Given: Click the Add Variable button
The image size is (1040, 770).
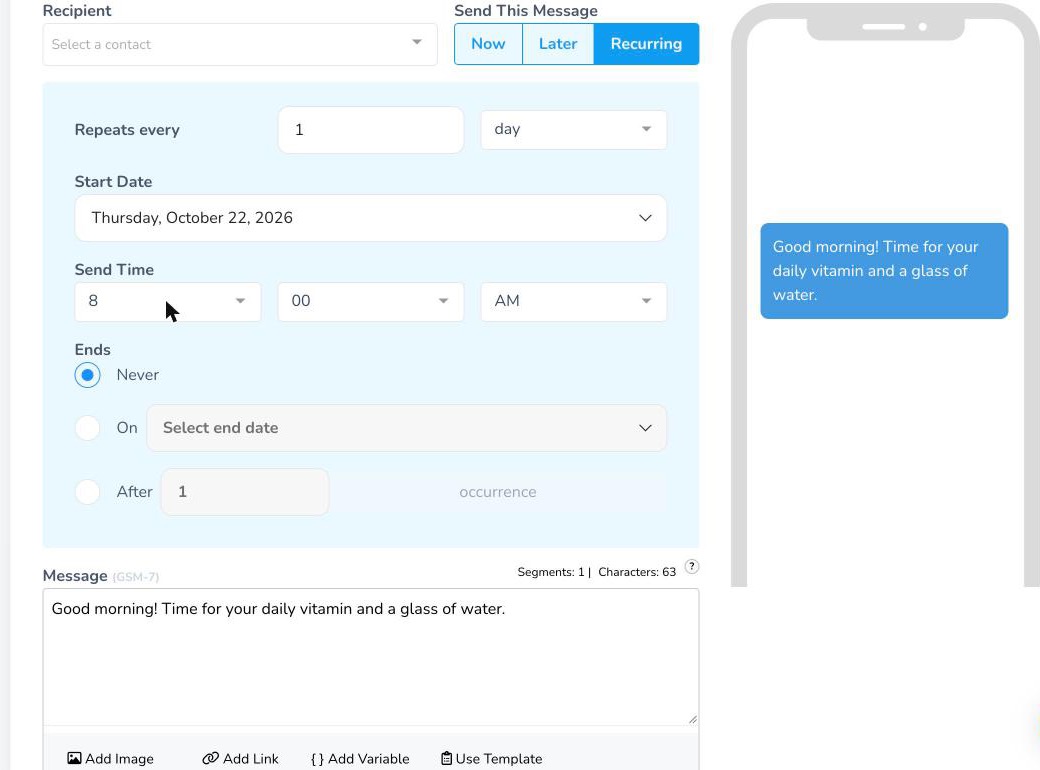Looking at the screenshot, I should 360,759.
